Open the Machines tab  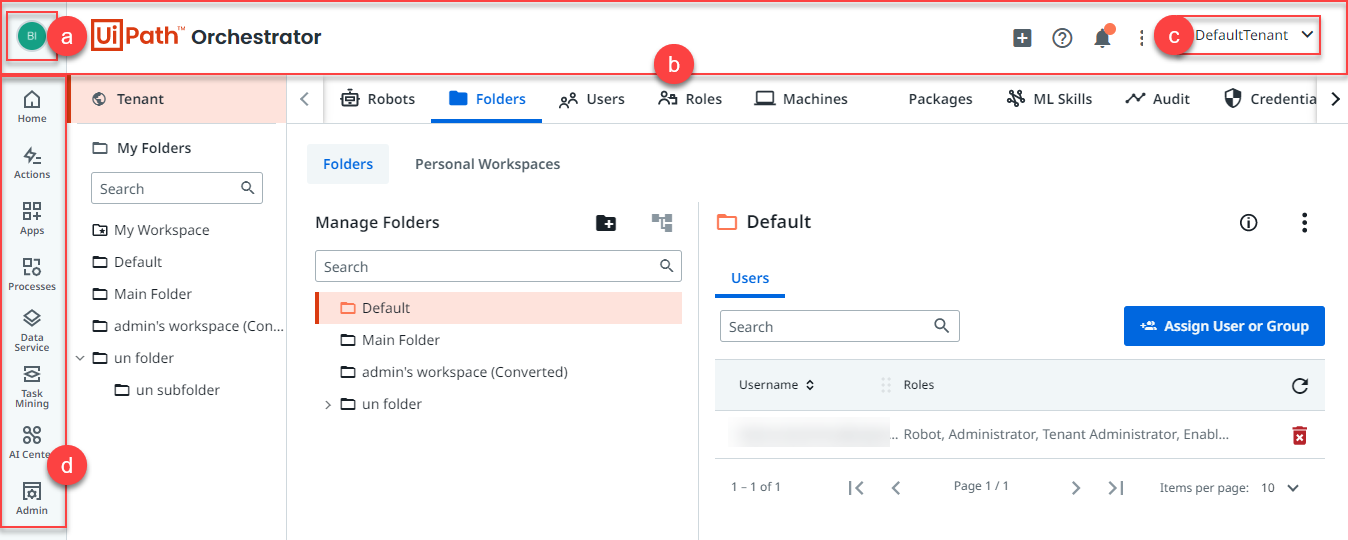801,99
